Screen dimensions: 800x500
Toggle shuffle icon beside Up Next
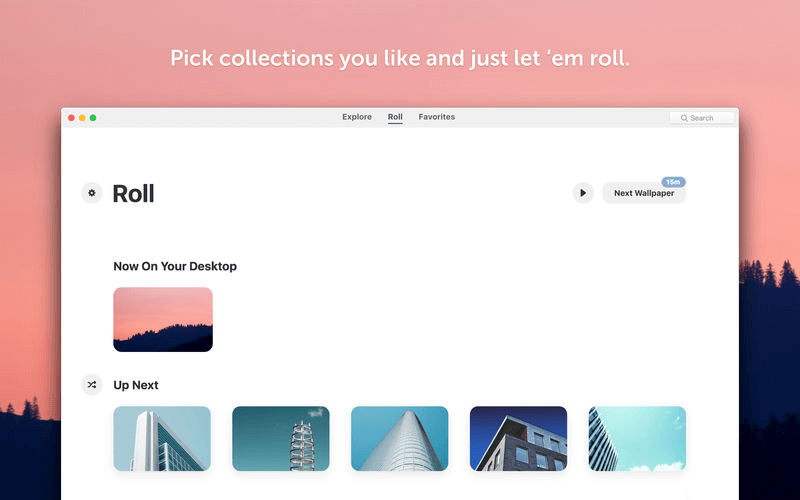point(92,385)
